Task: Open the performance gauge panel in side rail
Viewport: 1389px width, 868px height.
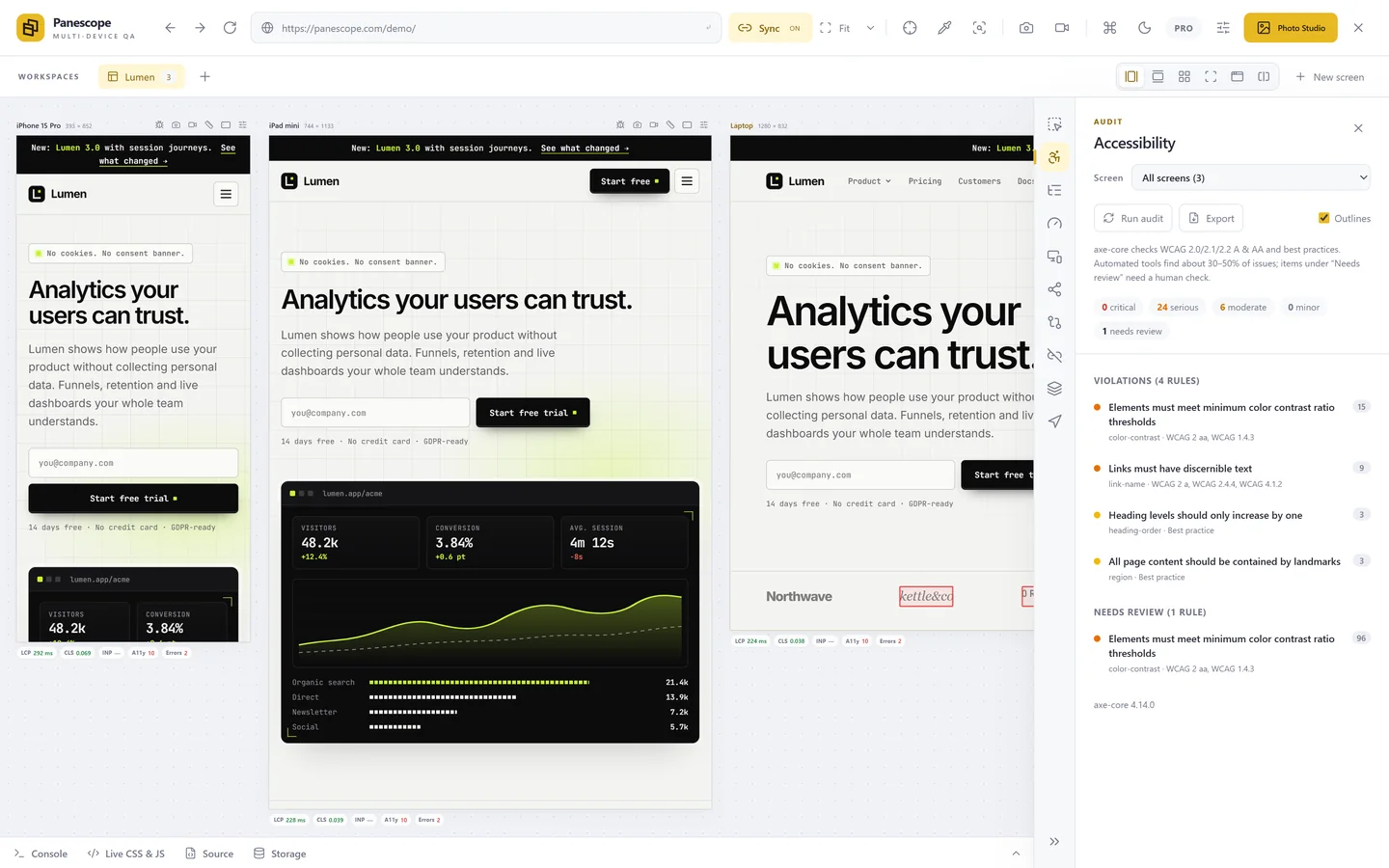Action: coord(1054,224)
